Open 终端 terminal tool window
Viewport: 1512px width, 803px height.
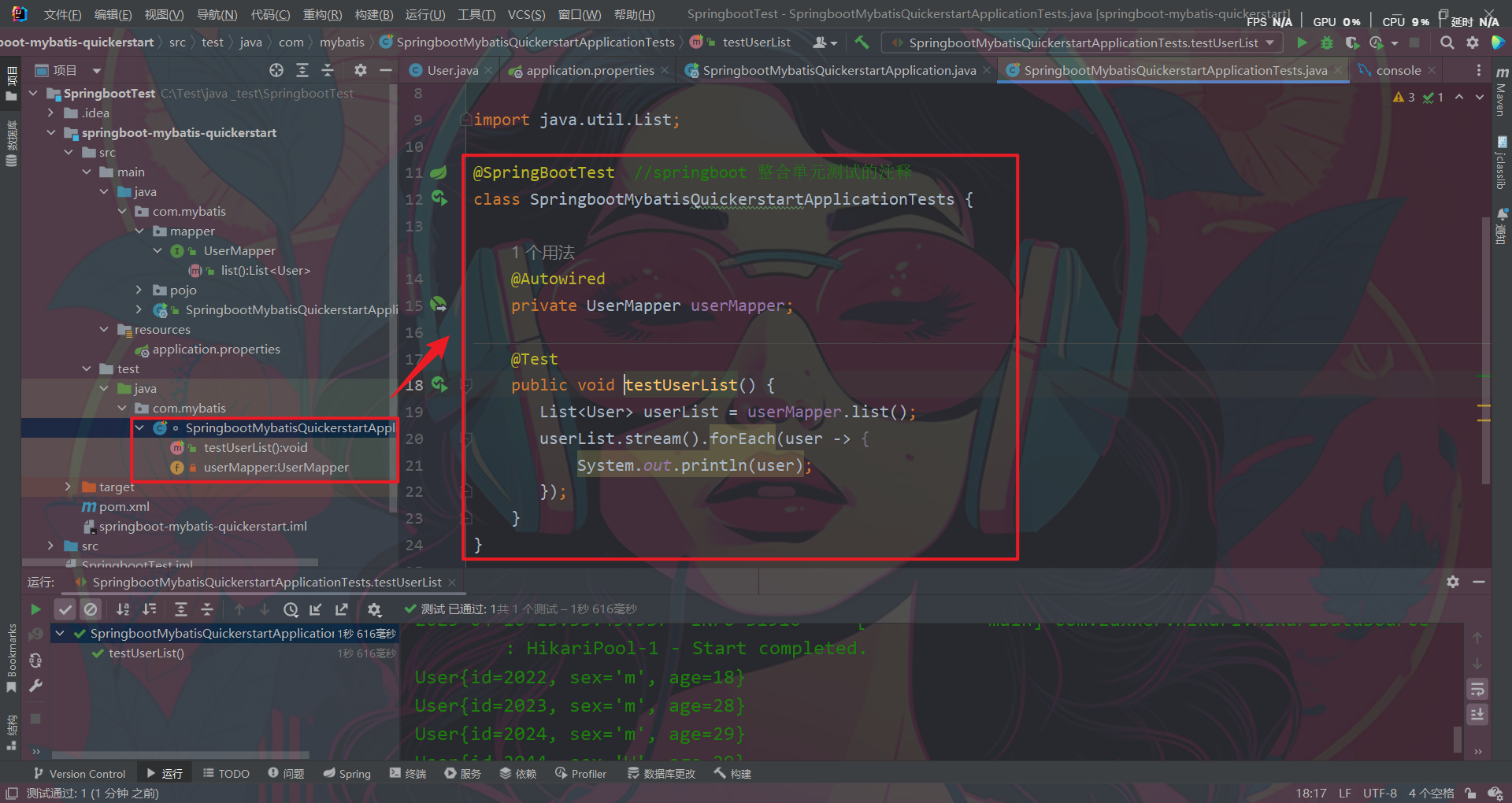(408, 774)
